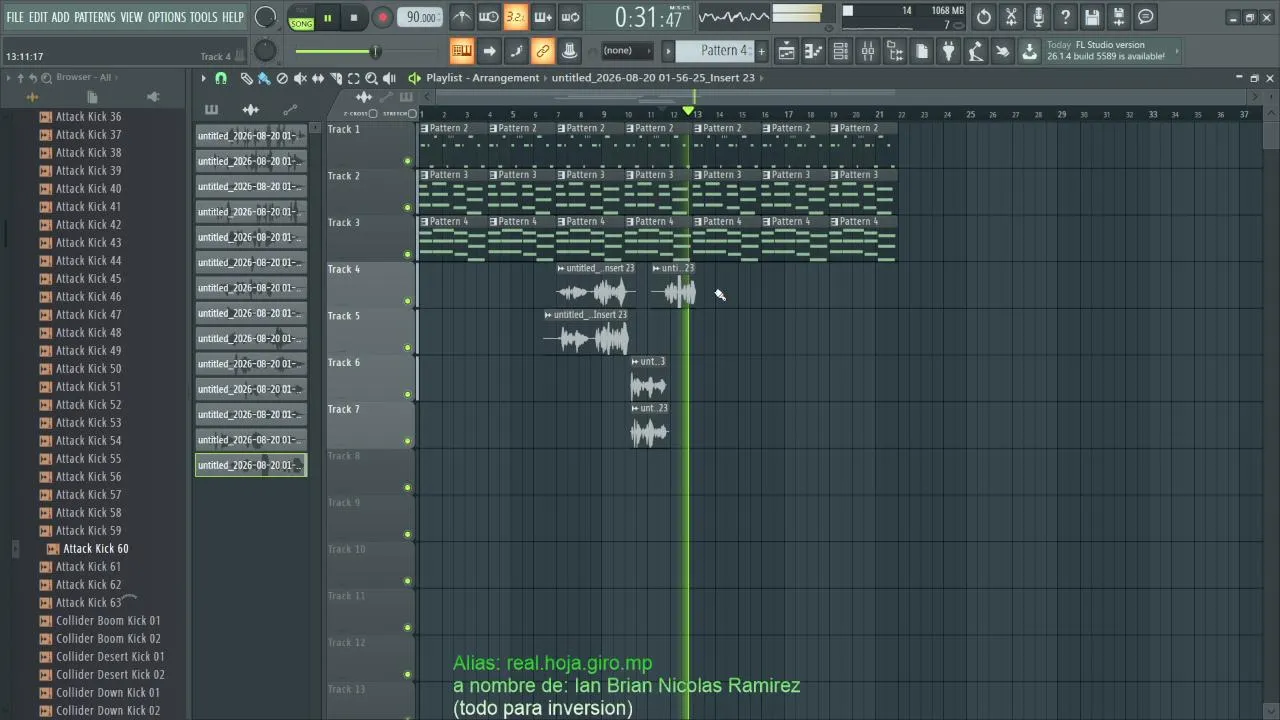Select the playlist paint brush tool
The image size is (1280, 720).
(264, 78)
